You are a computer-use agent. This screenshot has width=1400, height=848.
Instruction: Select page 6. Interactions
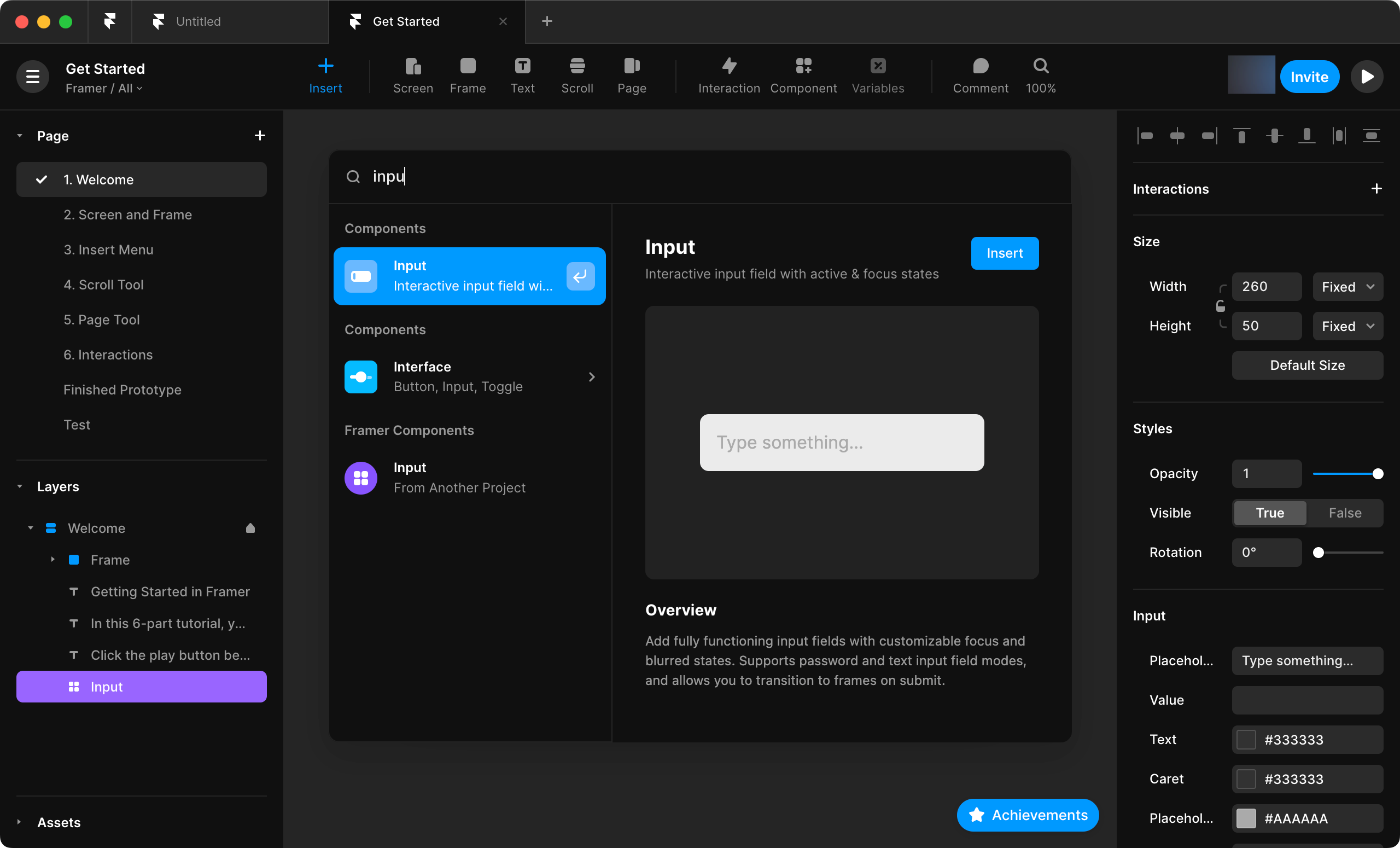click(x=142, y=355)
